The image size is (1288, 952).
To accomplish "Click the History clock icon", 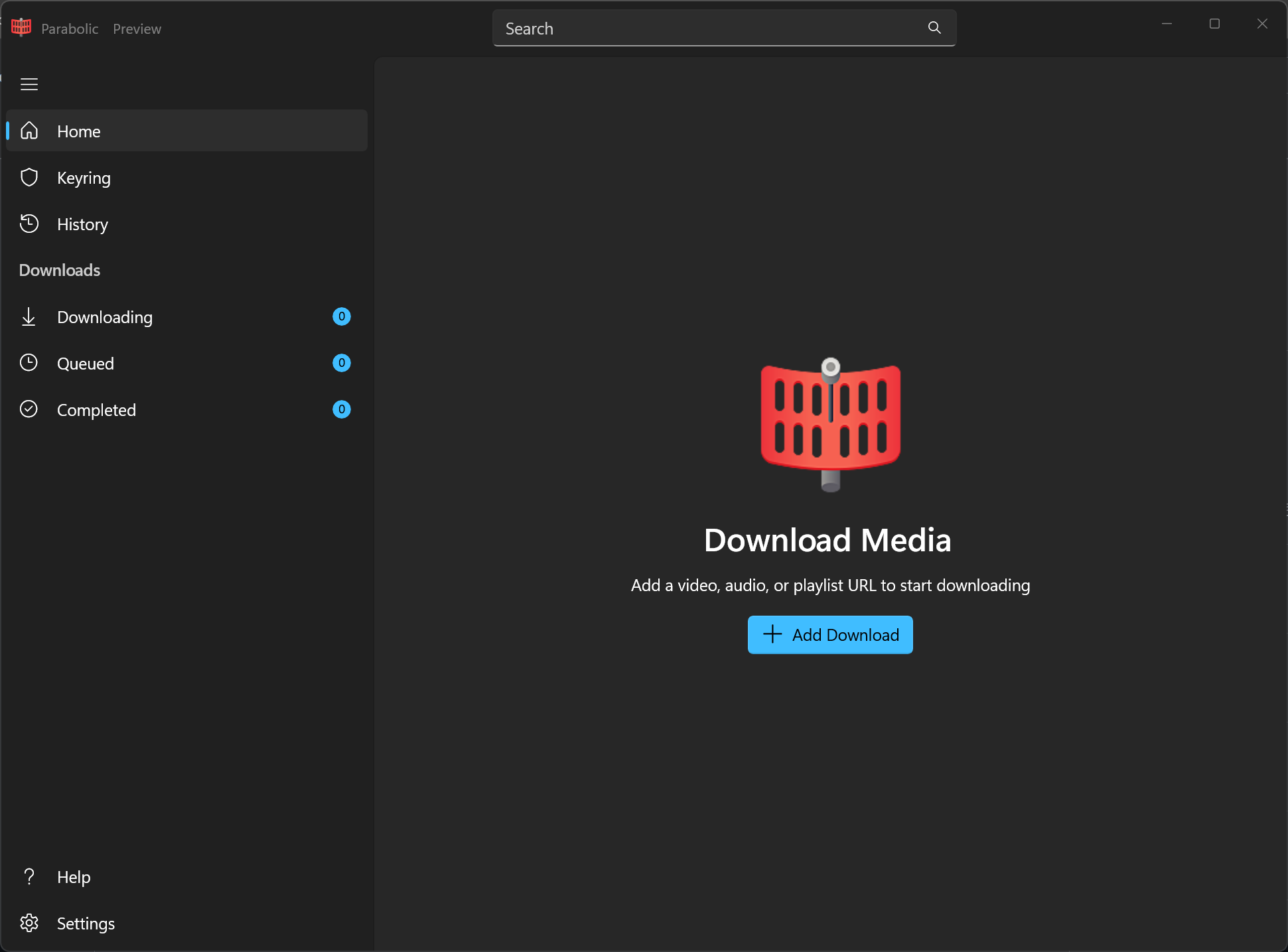I will [29, 224].
